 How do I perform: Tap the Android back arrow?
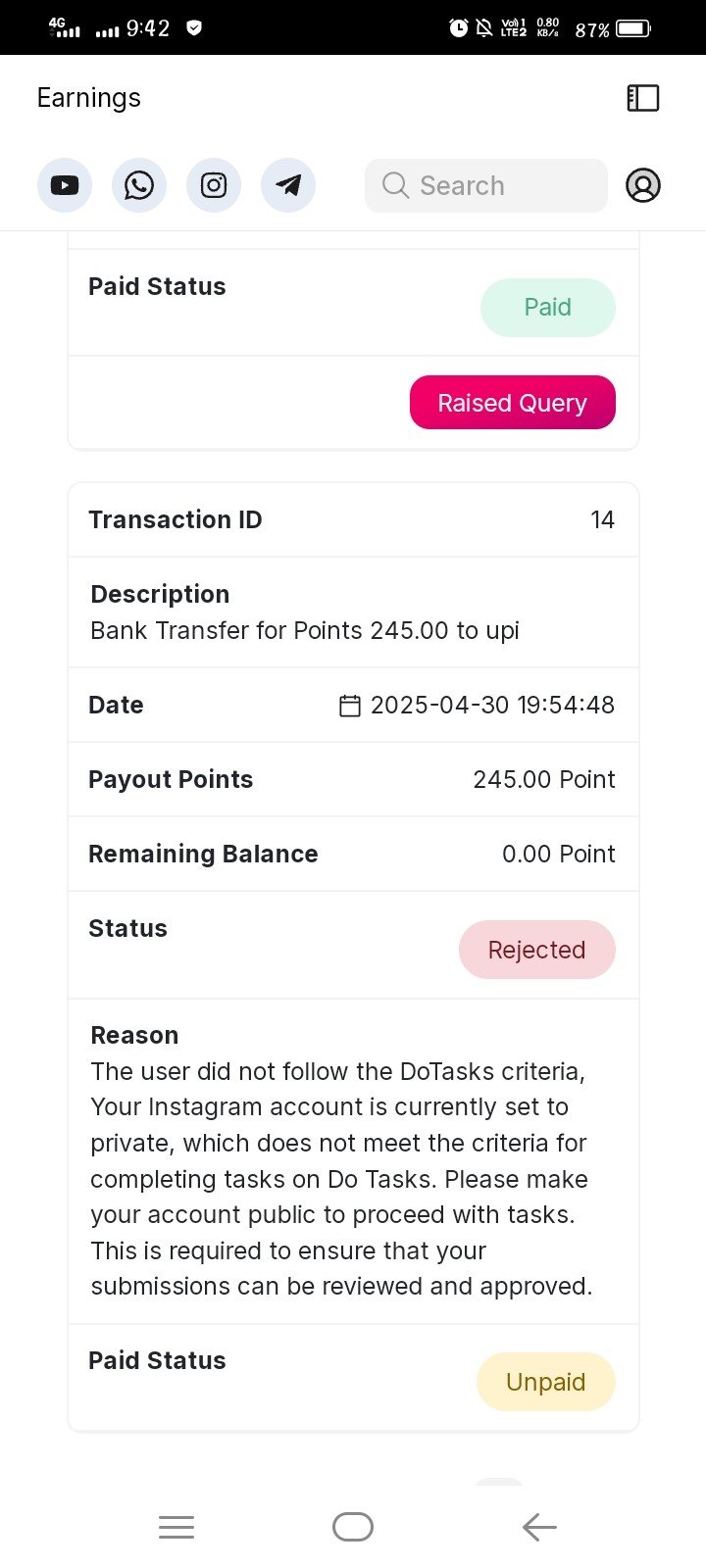[x=539, y=1527]
